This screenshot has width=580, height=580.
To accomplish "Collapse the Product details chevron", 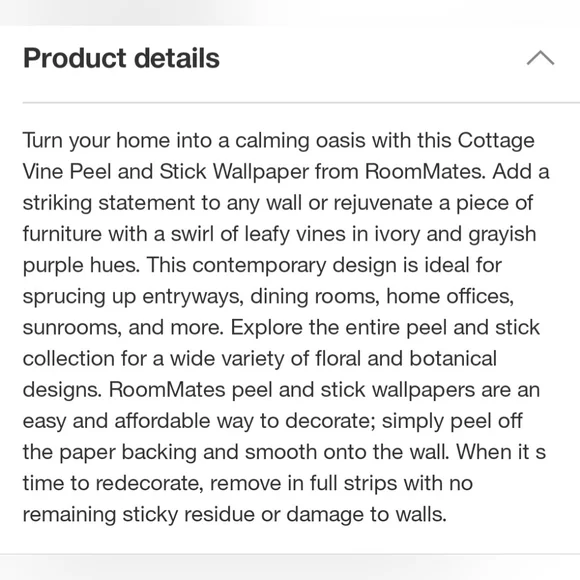I will click(540, 58).
